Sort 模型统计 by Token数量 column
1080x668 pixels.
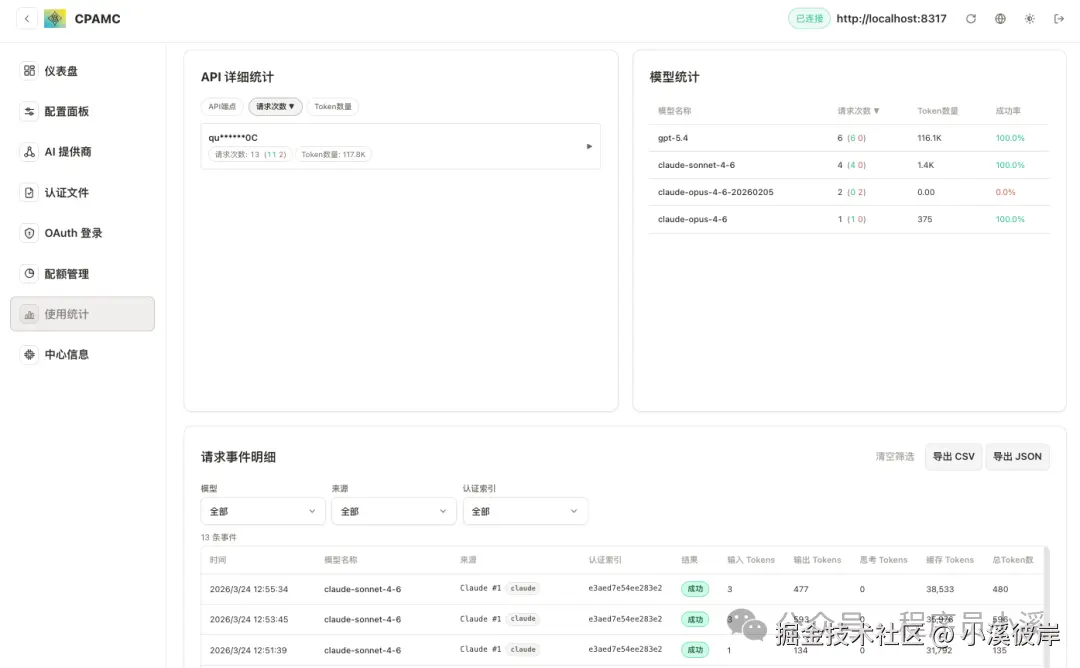click(937, 110)
